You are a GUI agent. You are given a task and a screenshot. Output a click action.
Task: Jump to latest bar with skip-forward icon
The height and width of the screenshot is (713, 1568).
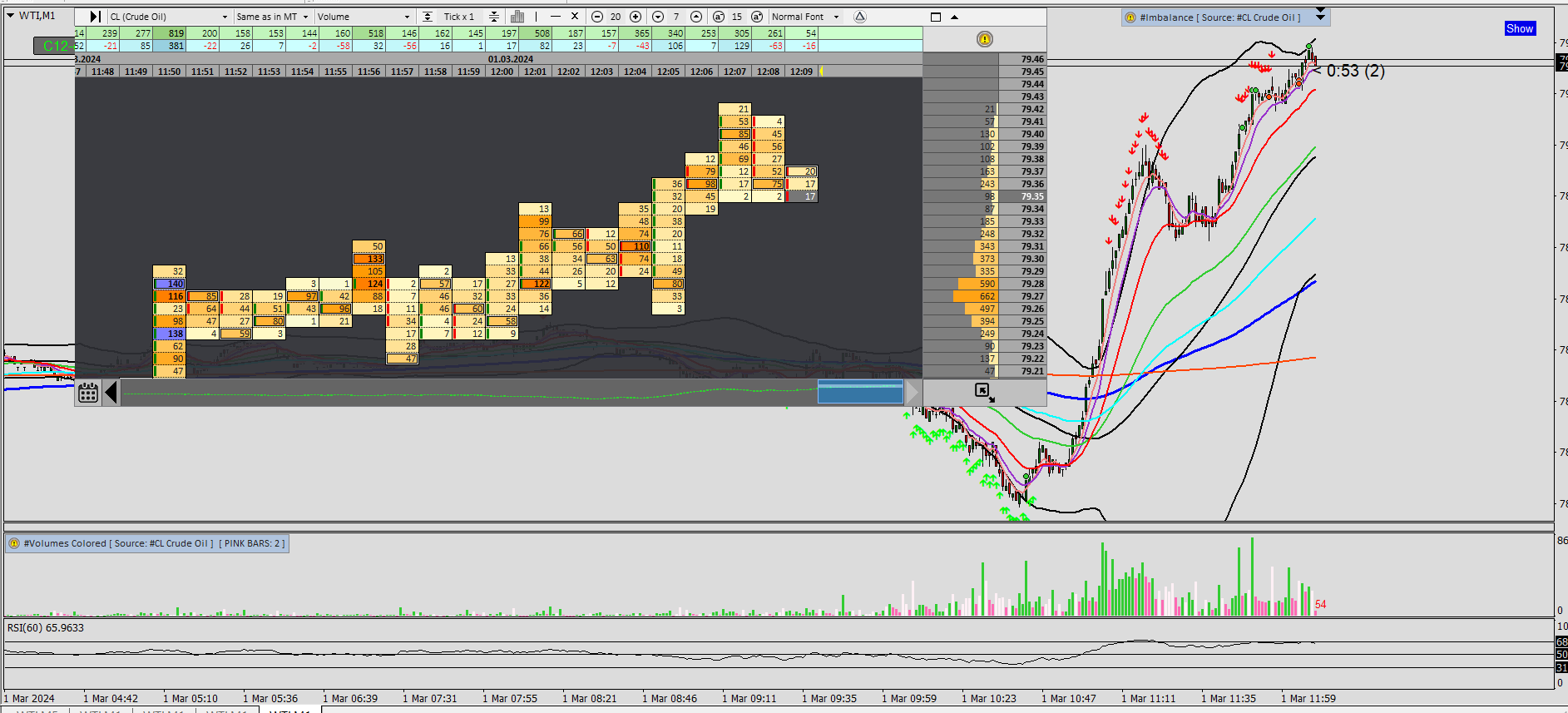point(95,17)
